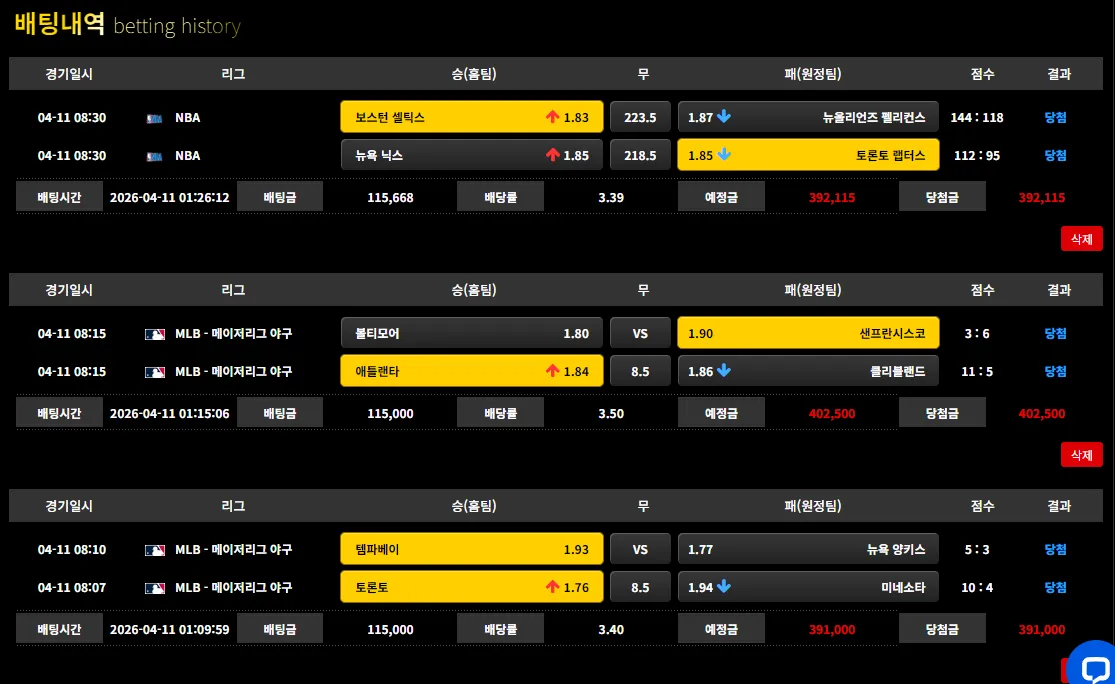
Task: Select the 보스턴 셀틱스 home odds box
Action: (x=471, y=117)
